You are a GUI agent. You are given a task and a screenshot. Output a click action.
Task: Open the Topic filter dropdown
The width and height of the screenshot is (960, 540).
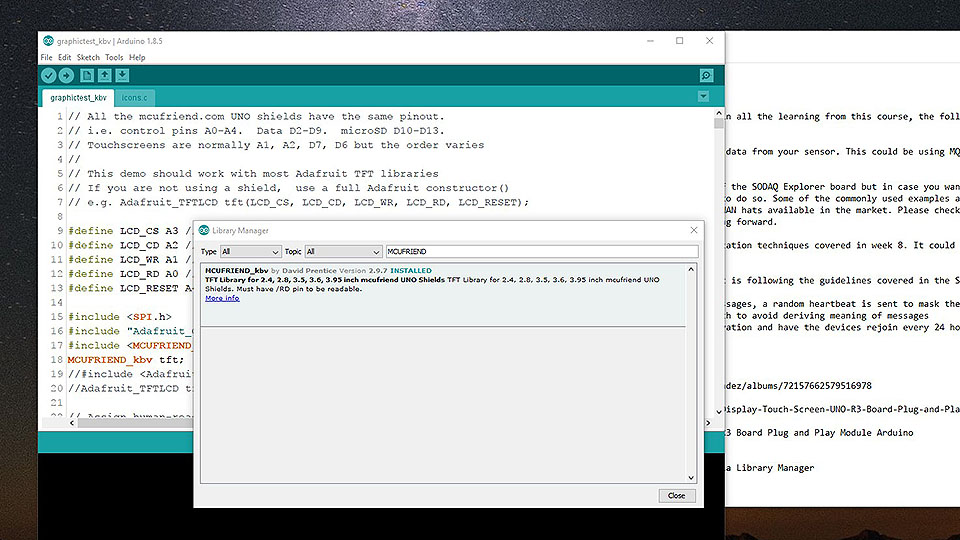(x=343, y=252)
